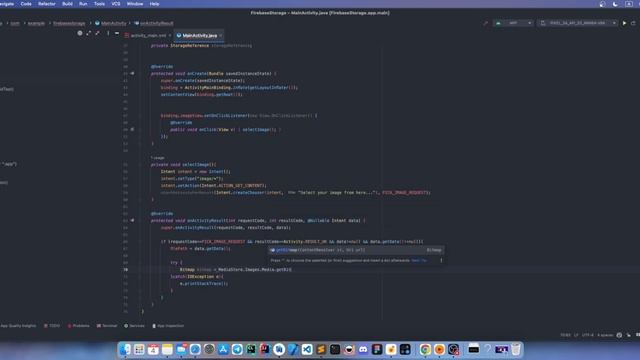Close the activity_main.xml tab
The height and width of the screenshot is (360, 640).
(170, 36)
